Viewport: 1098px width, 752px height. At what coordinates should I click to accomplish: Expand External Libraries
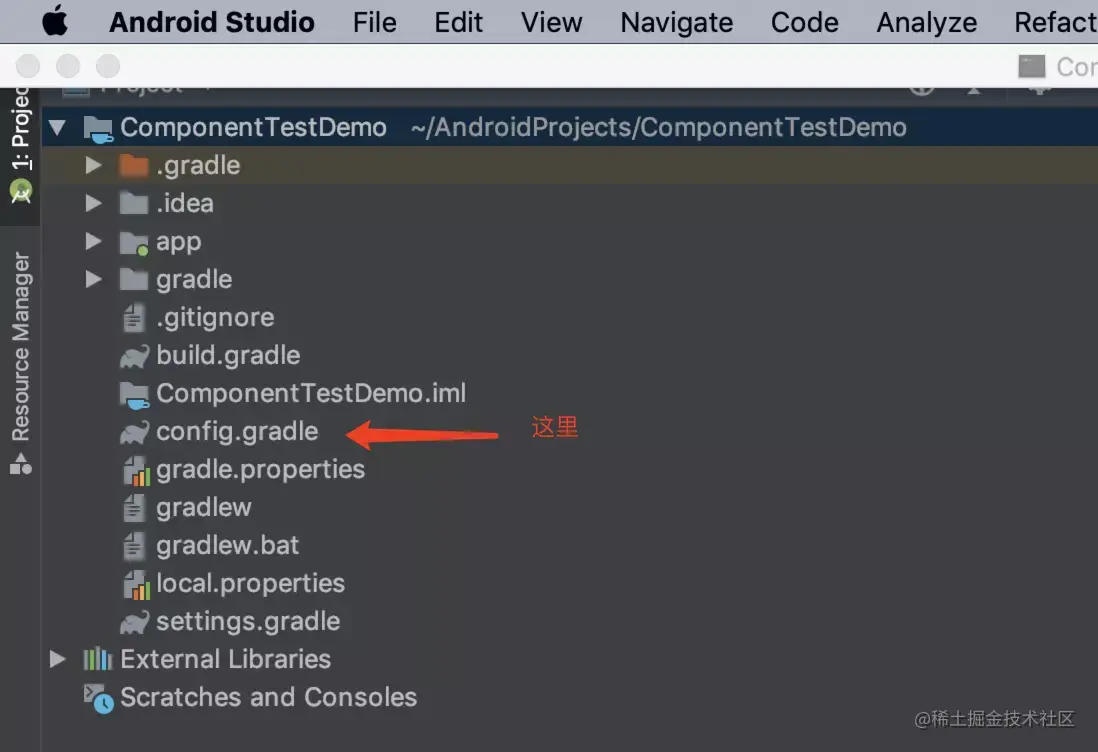click(57, 659)
